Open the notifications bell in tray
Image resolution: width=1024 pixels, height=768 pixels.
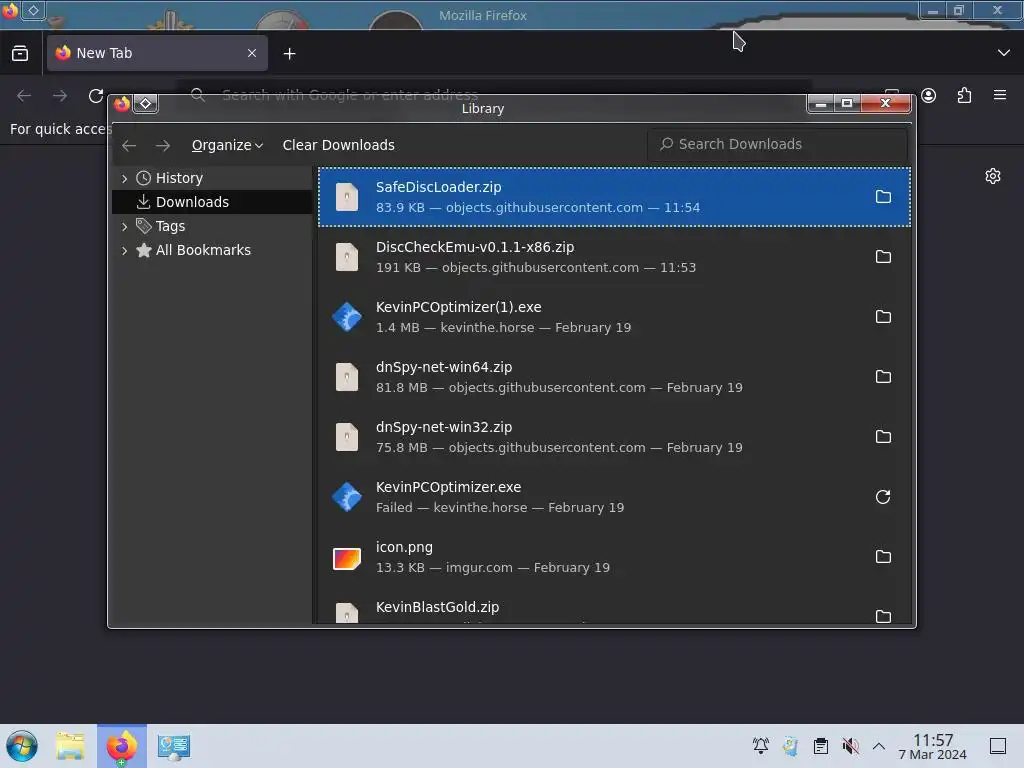(761, 746)
